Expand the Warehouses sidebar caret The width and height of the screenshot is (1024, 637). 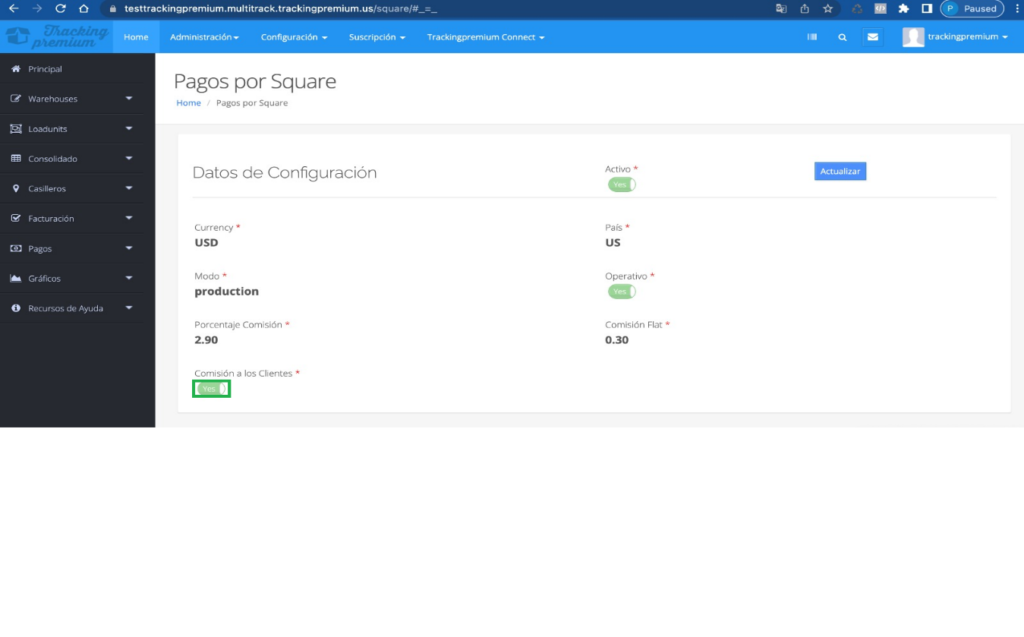(129, 99)
